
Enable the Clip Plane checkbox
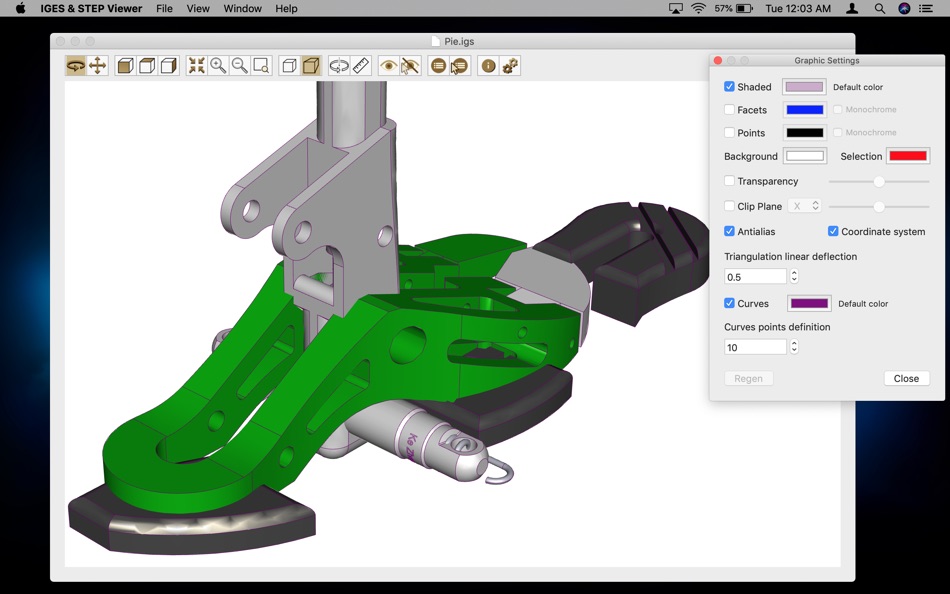pos(729,206)
